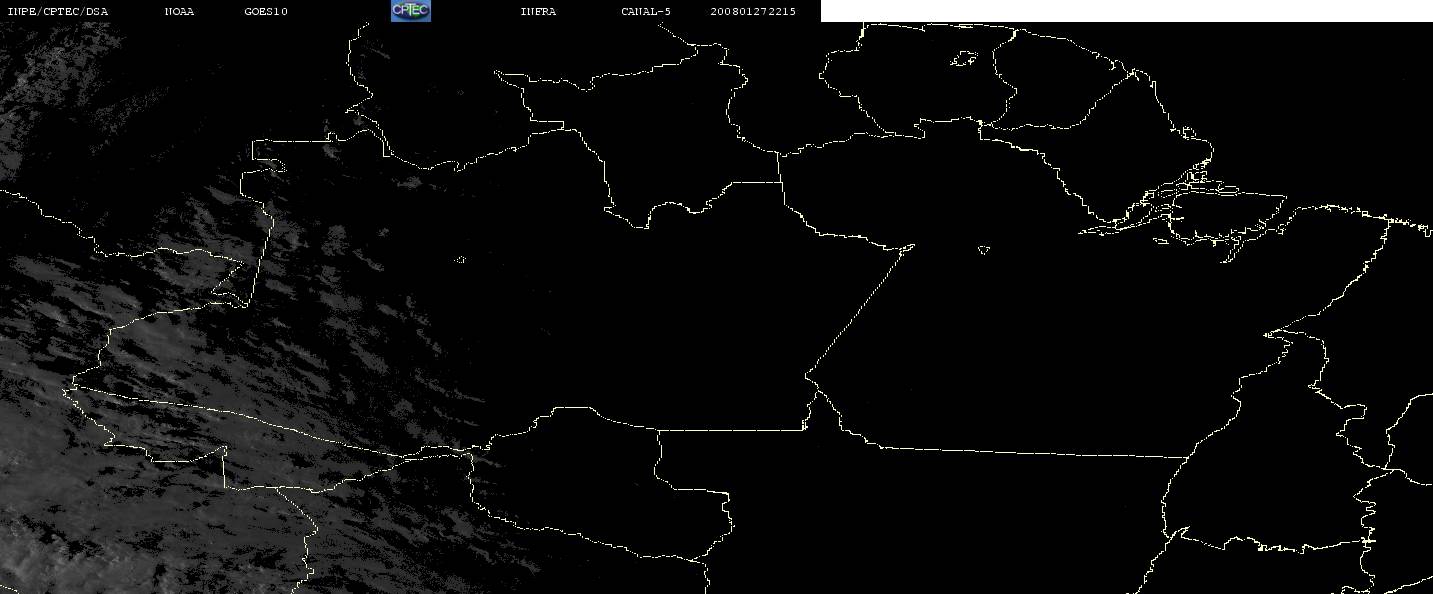Image resolution: width=1433 pixels, height=594 pixels.
Task: Click the GOES10 satellite label
Action: click(x=266, y=12)
